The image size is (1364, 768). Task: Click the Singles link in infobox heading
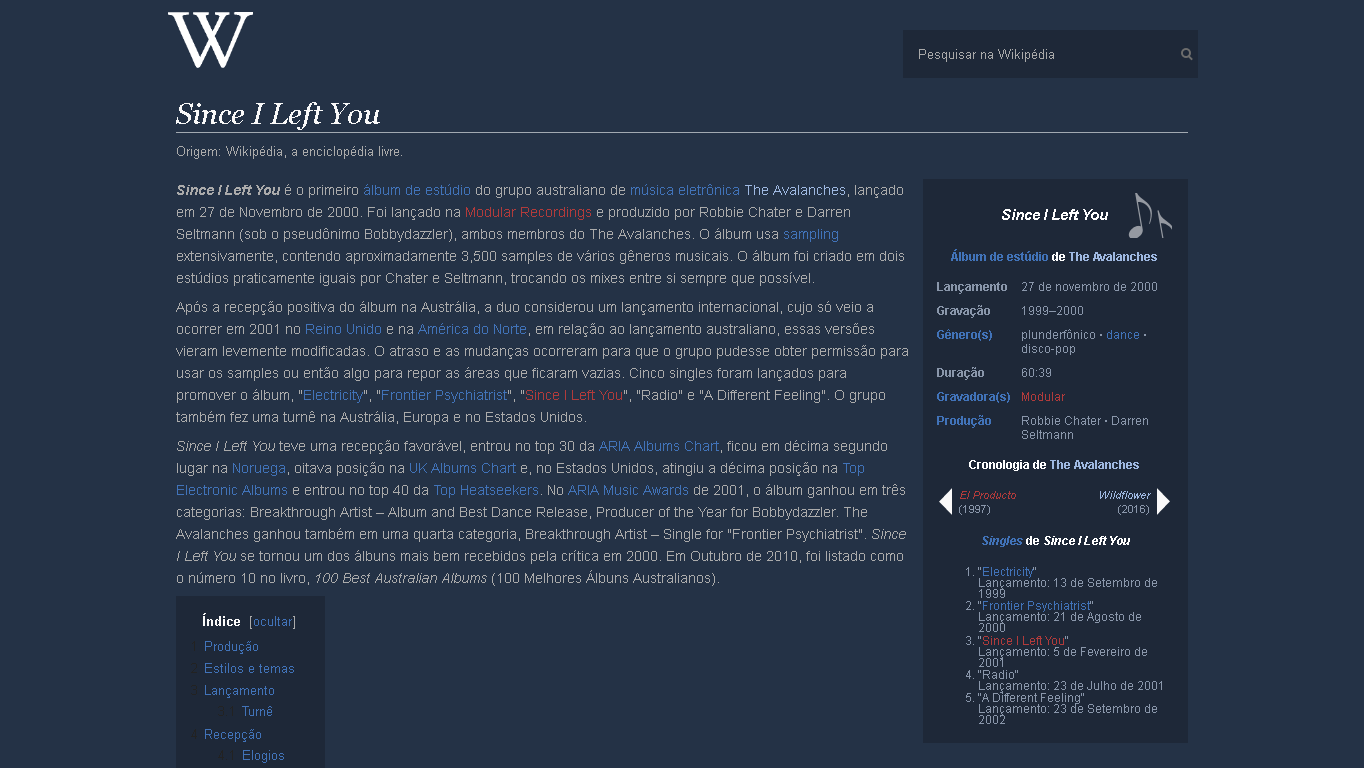[1002, 541]
